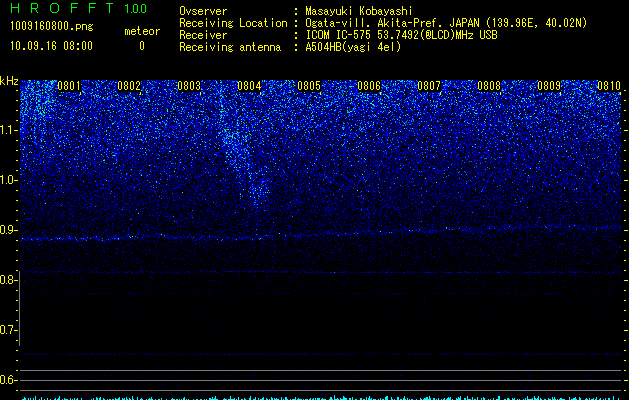Click the 0808 time marker
The width and height of the screenshot is (629, 400).
click(489, 86)
